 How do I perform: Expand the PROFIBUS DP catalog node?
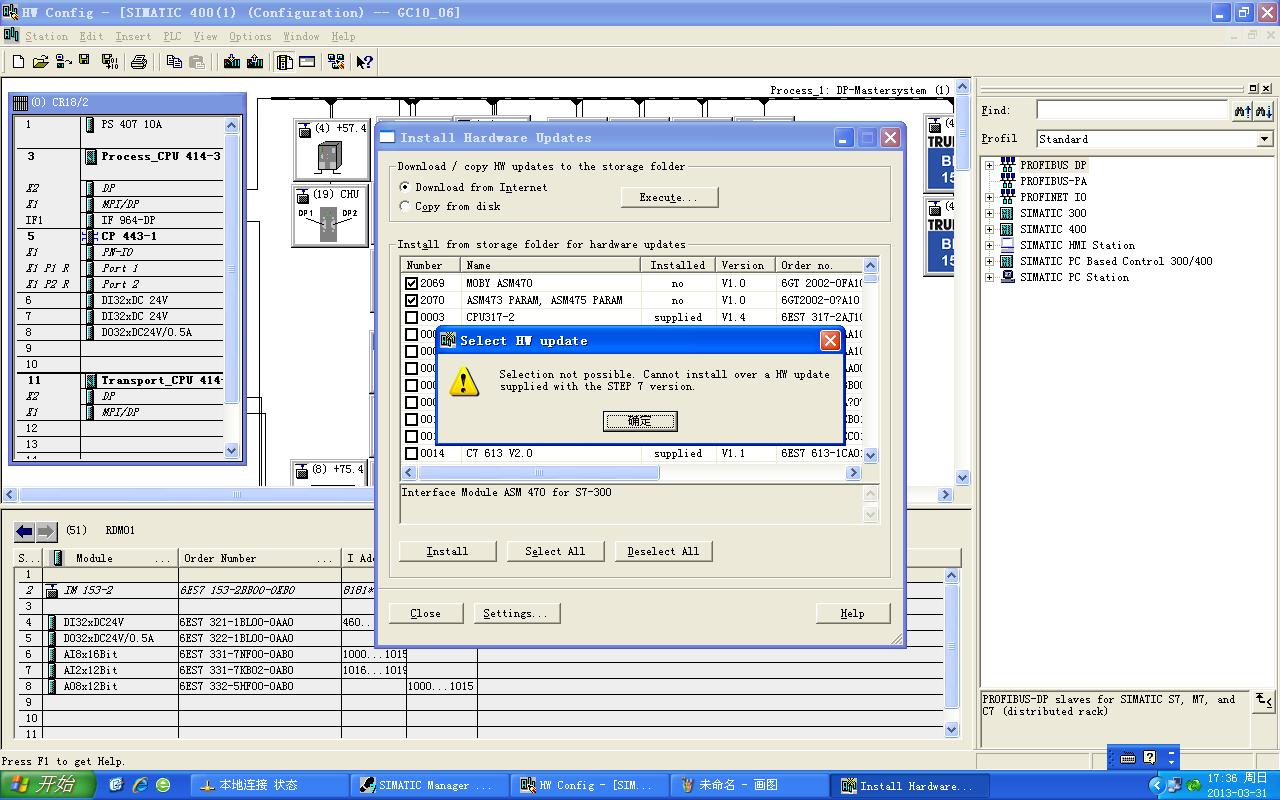point(989,165)
